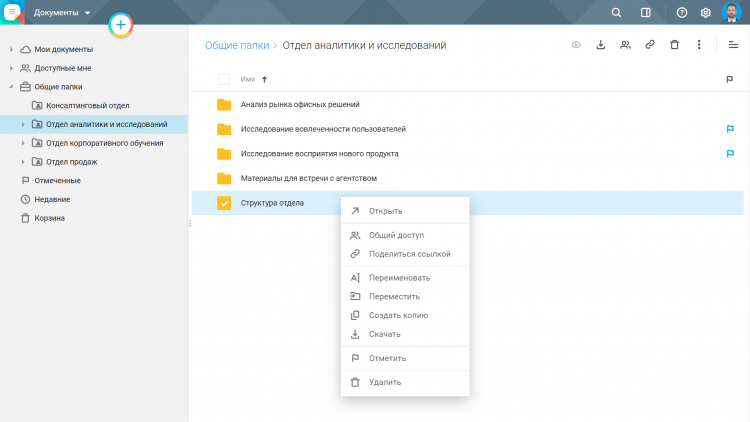Collapse the Общие папки tree node
The width and height of the screenshot is (750, 422).
coord(11,87)
